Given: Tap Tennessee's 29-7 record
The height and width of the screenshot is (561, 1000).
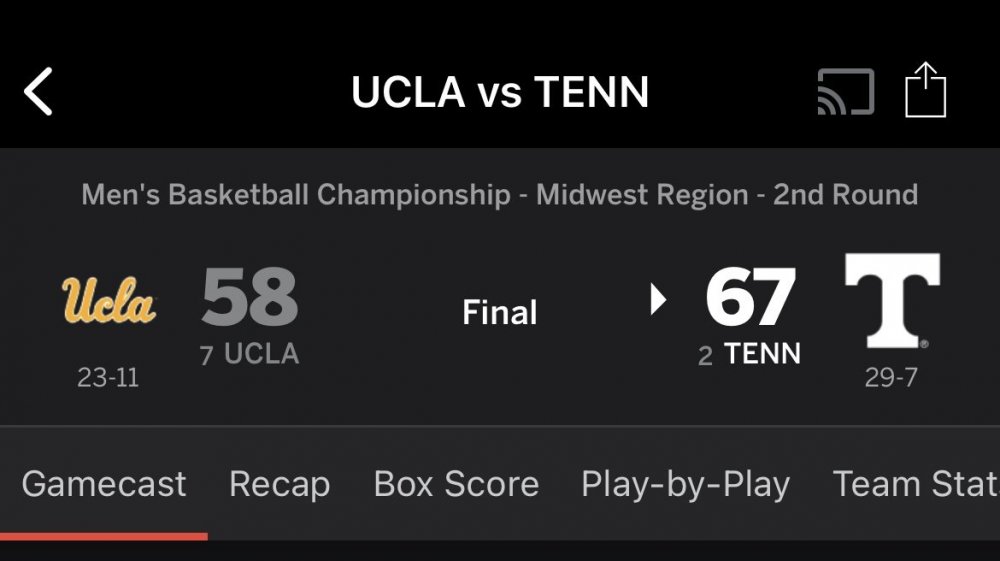Looking at the screenshot, I should pyautogui.click(x=891, y=378).
